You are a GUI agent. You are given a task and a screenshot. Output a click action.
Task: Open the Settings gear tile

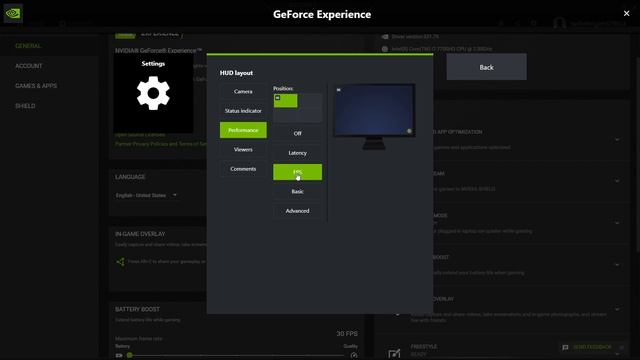coord(153,93)
